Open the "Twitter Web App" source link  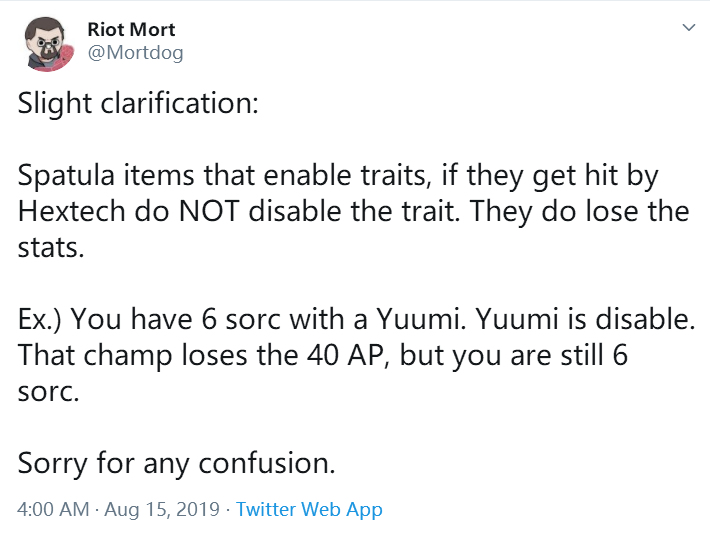tap(309, 509)
